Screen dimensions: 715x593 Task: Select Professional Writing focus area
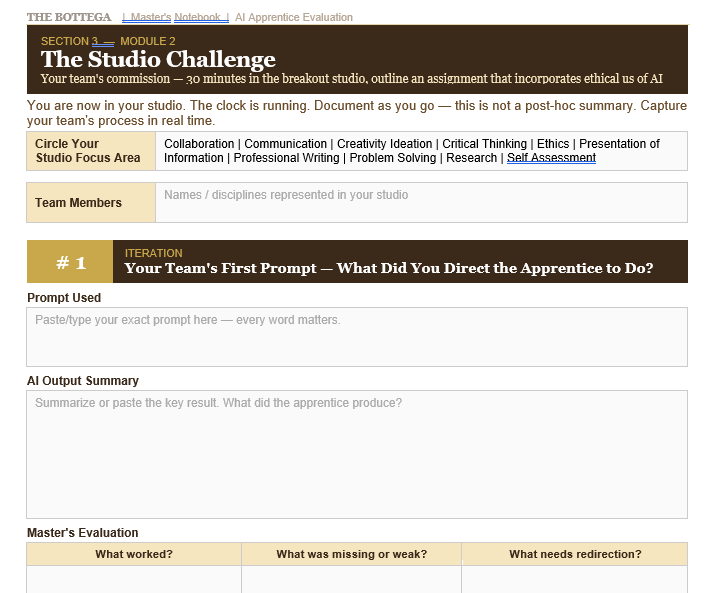coord(288,158)
